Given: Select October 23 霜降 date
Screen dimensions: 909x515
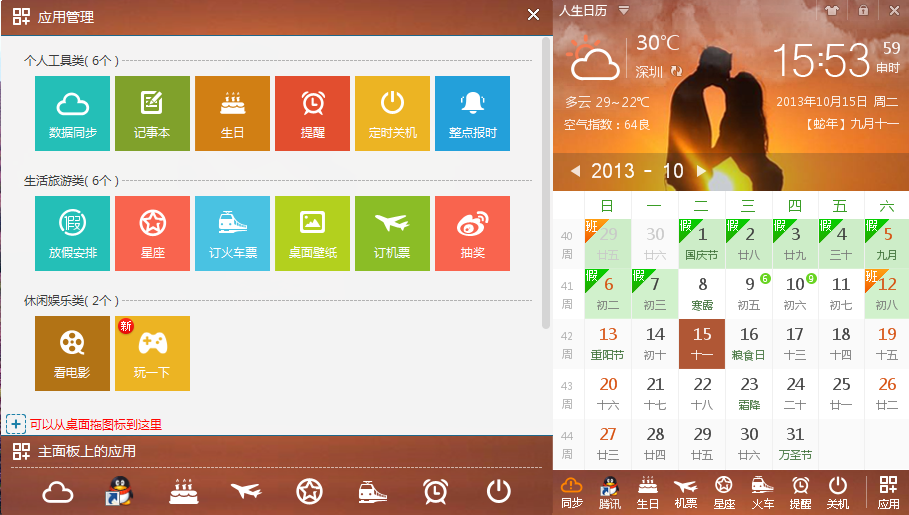Looking at the screenshot, I should point(748,394).
